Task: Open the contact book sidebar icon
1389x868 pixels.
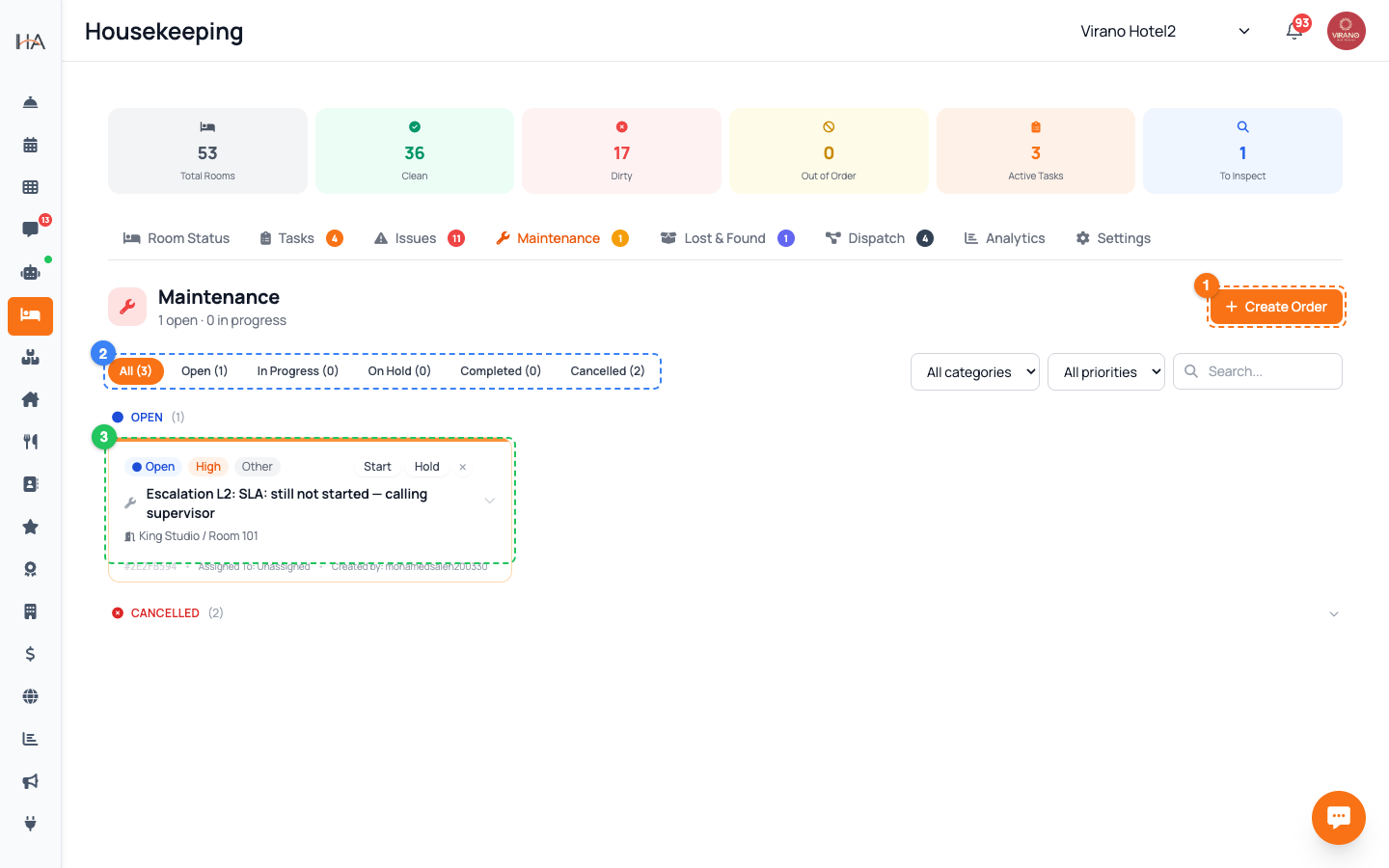Action: [30, 484]
